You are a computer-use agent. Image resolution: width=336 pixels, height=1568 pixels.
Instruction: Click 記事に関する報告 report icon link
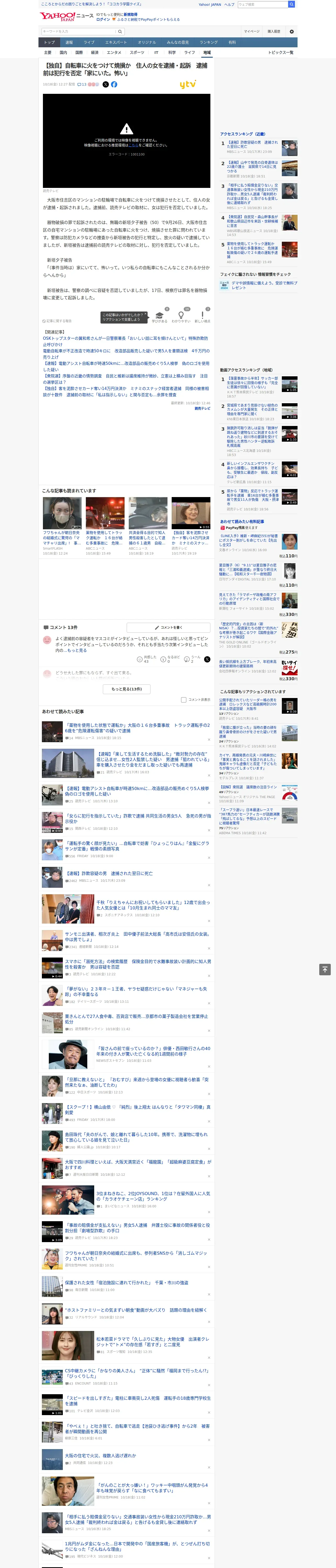(57, 321)
